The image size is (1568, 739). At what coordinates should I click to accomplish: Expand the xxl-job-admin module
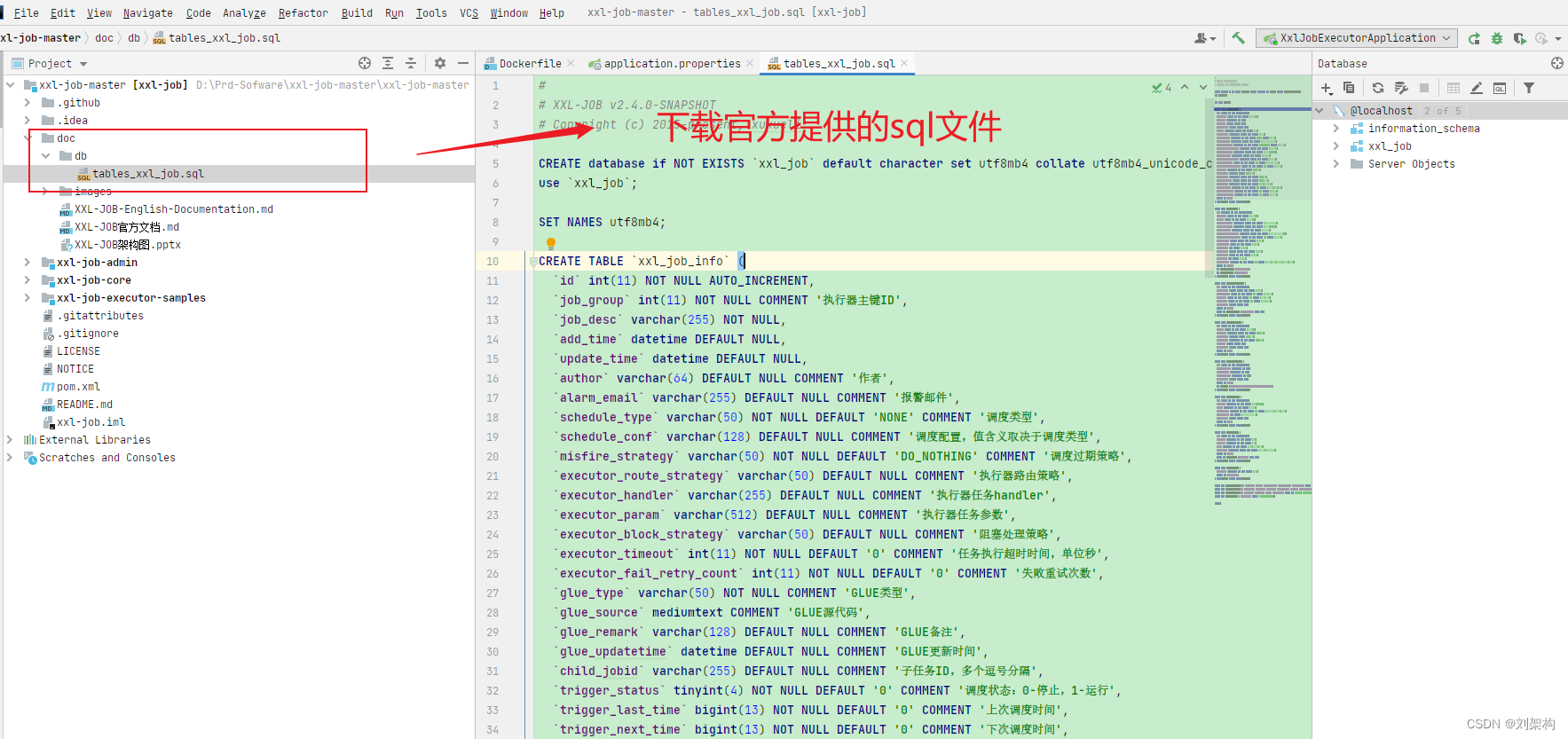click(28, 262)
